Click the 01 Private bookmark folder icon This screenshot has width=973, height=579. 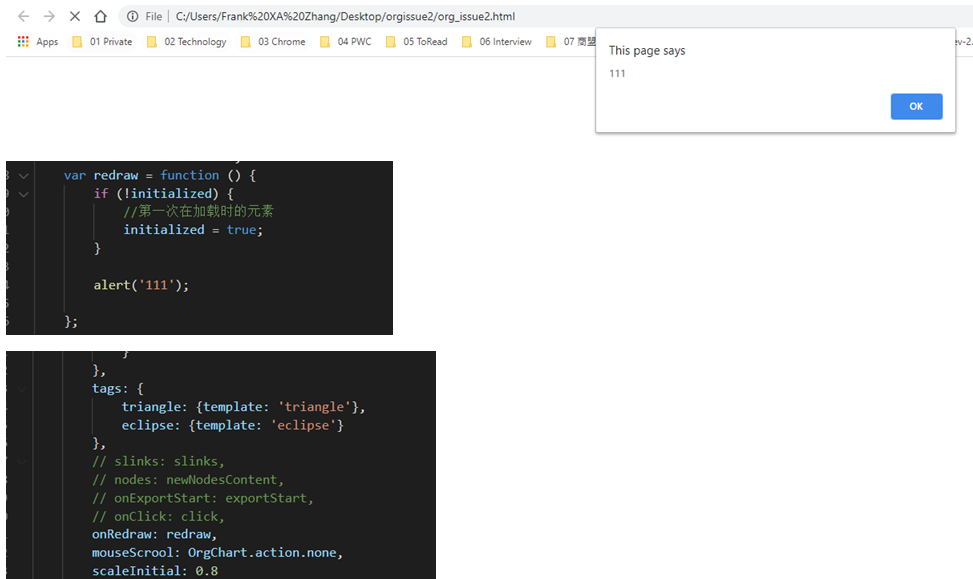pyautogui.click(x=75, y=41)
